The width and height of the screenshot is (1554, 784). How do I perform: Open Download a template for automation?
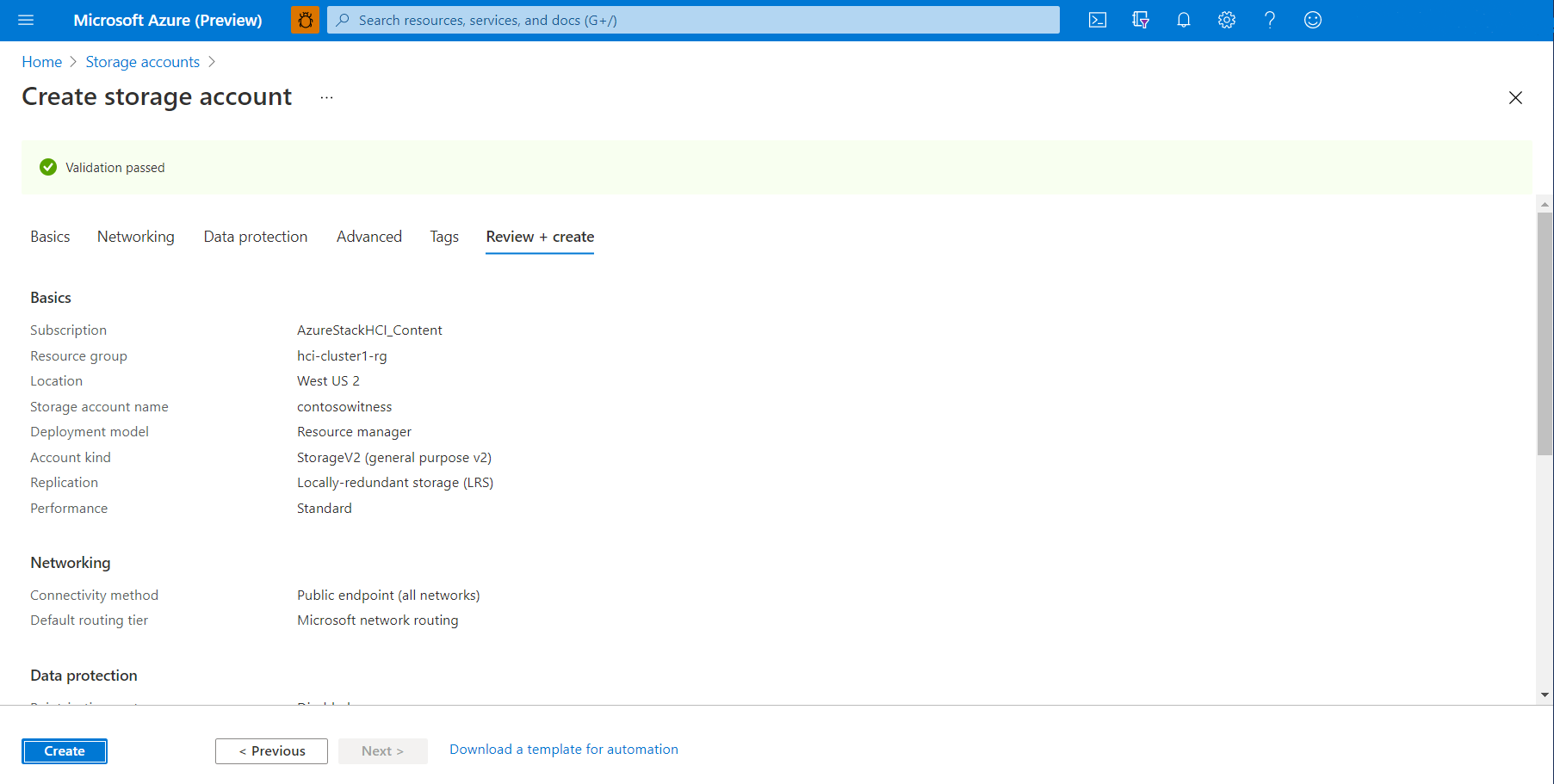coord(563,749)
